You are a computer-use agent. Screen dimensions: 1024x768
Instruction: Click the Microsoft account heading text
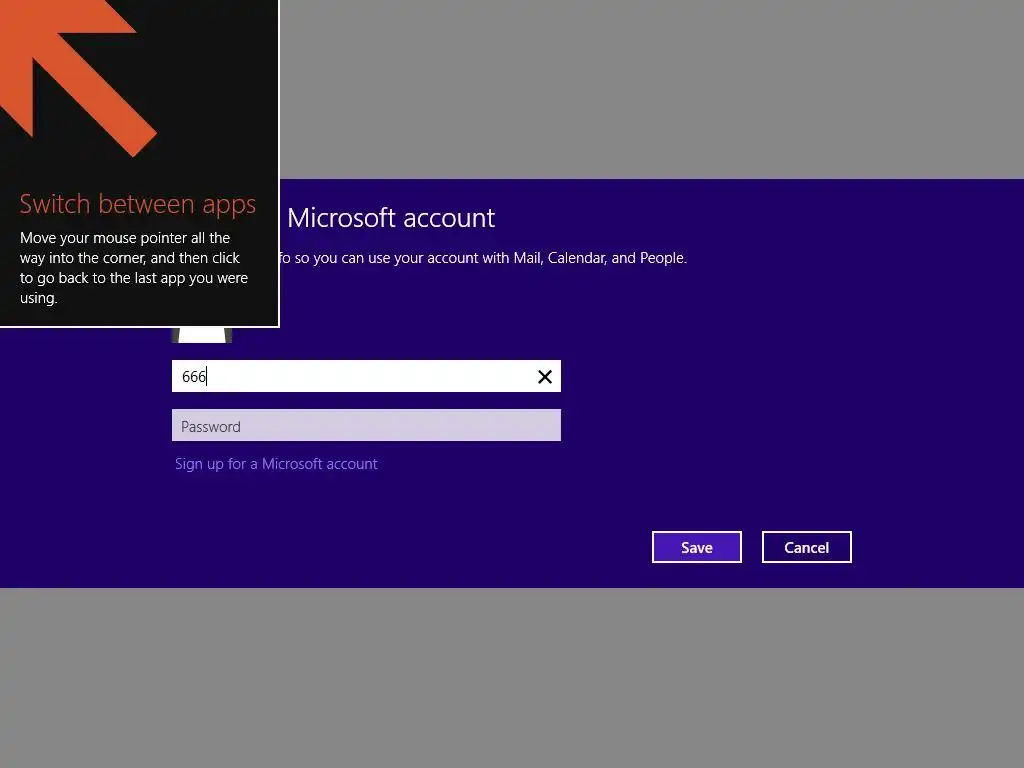tap(391, 218)
